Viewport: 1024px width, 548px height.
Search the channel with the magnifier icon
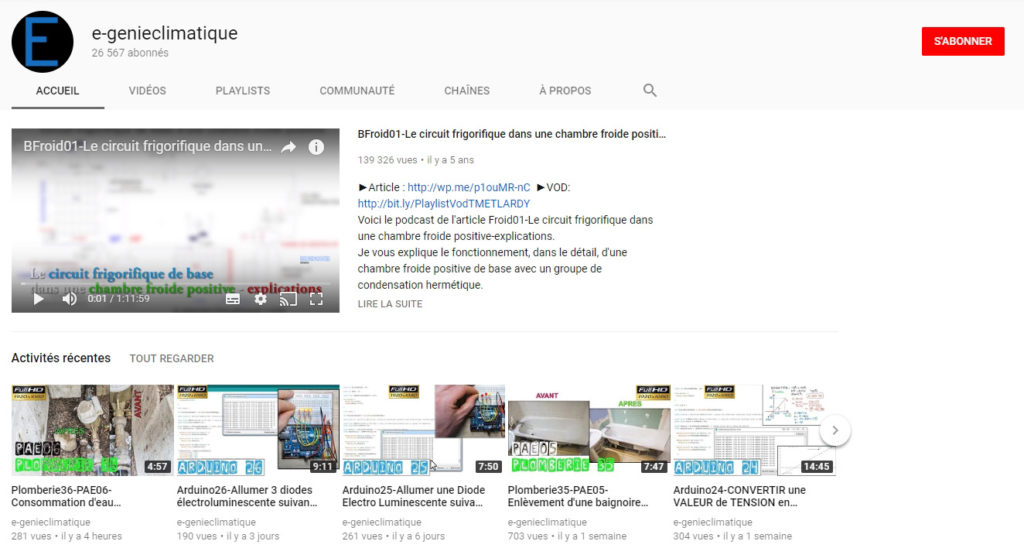coord(649,90)
